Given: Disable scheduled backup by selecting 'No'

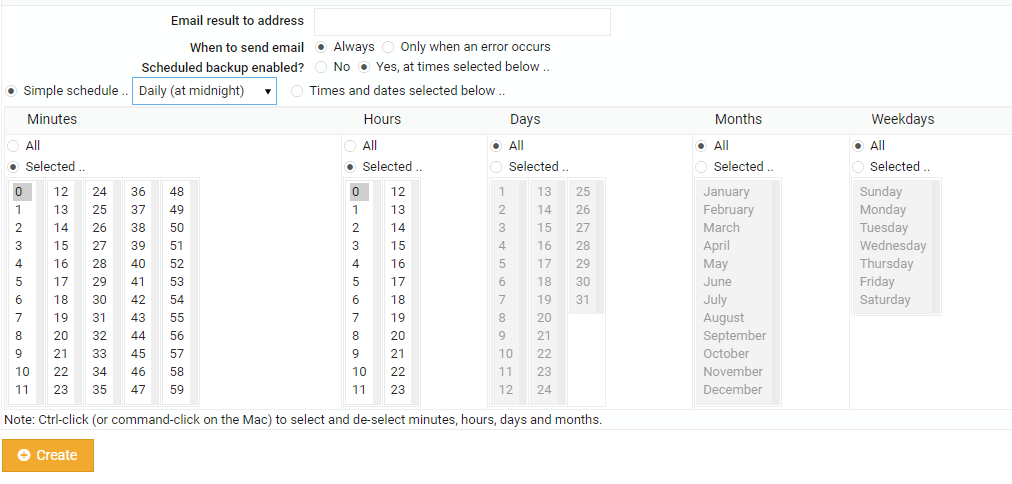Looking at the screenshot, I should (x=321, y=67).
